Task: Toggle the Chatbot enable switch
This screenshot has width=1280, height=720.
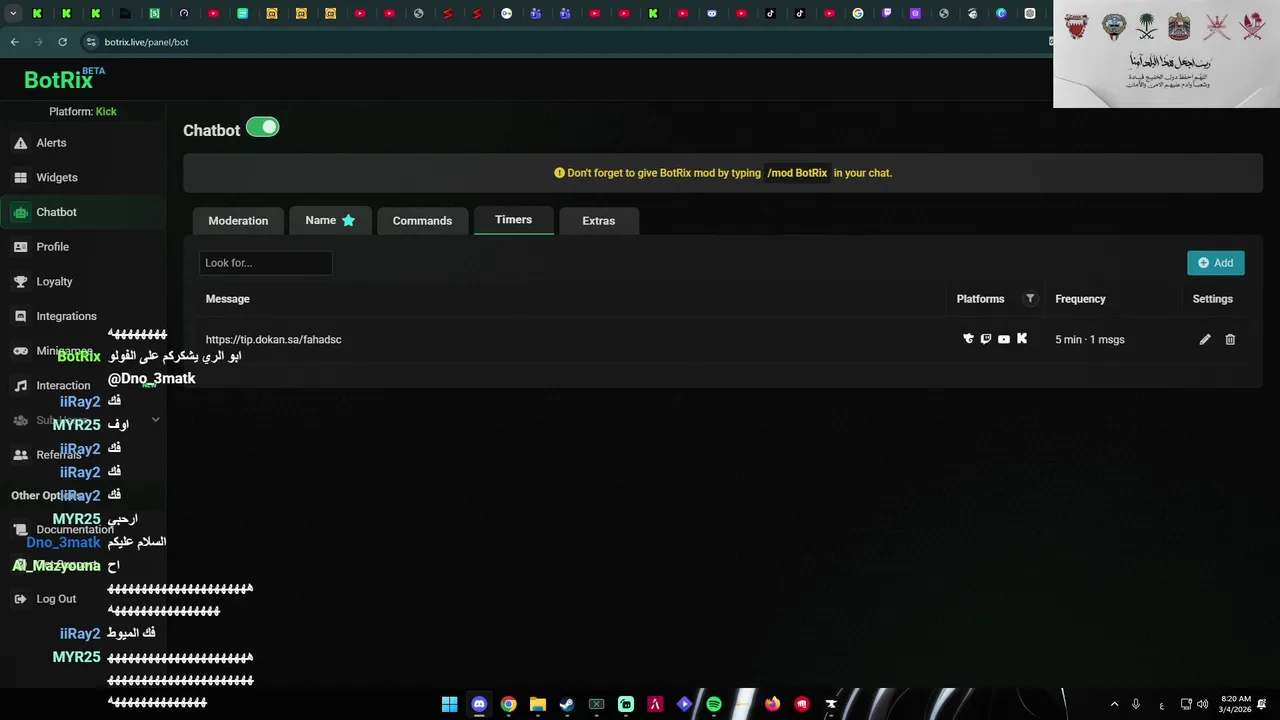Action: (263, 127)
